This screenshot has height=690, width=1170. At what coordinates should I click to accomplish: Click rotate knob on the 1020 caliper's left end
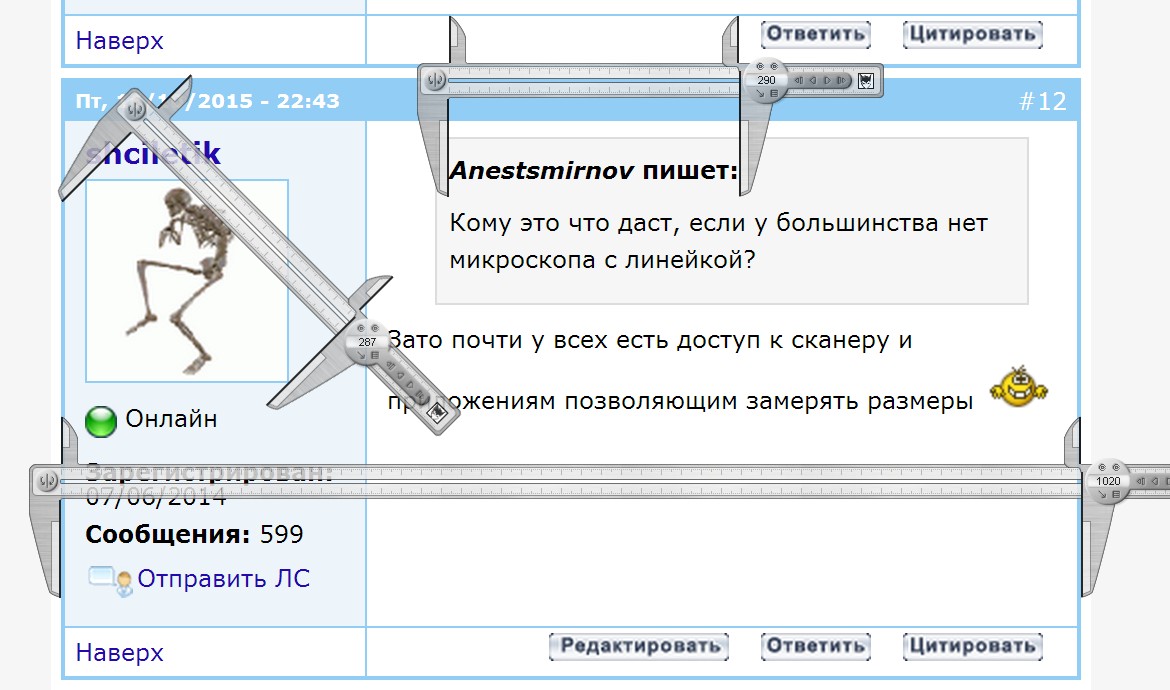[45, 482]
